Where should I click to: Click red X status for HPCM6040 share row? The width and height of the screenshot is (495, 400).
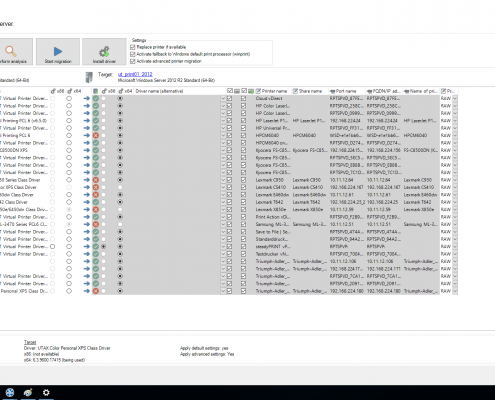[x=96, y=135]
